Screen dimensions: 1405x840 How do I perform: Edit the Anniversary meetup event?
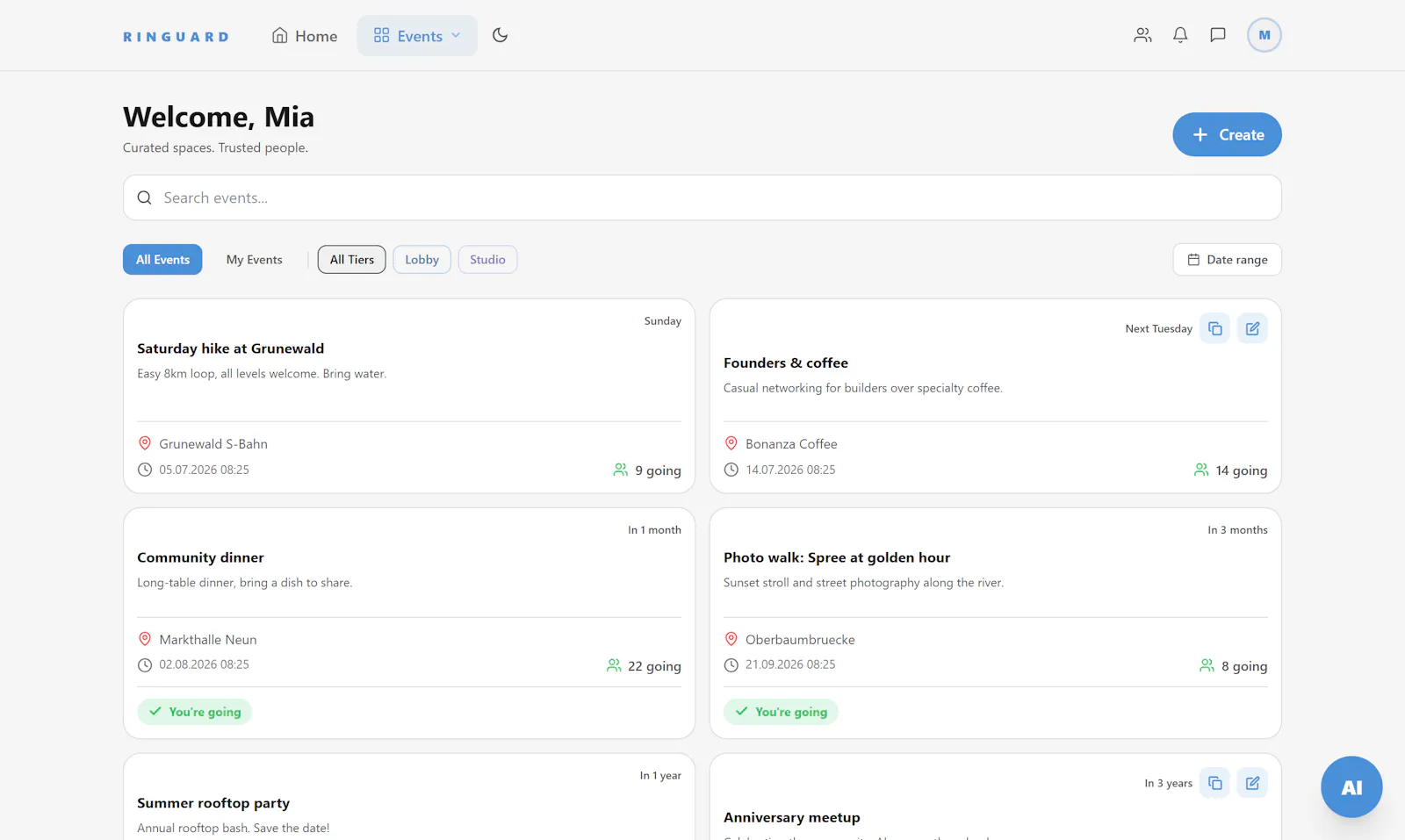coord(1253,783)
